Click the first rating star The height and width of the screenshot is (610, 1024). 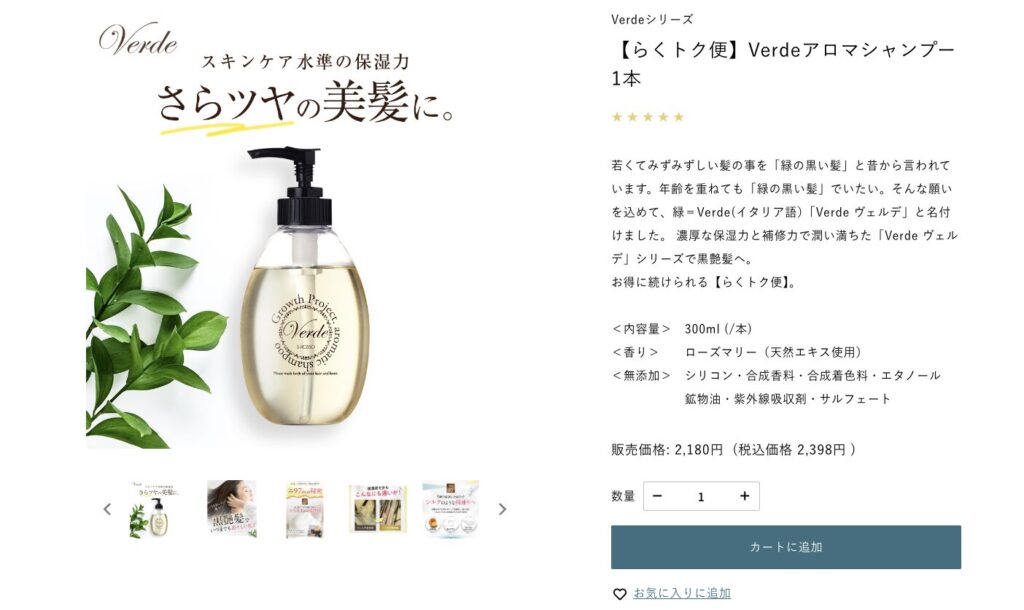pyautogui.click(x=617, y=117)
